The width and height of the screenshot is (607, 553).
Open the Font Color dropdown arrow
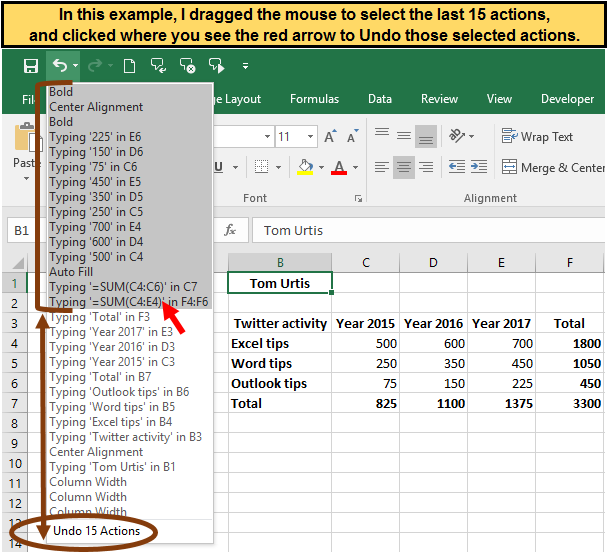coord(355,168)
